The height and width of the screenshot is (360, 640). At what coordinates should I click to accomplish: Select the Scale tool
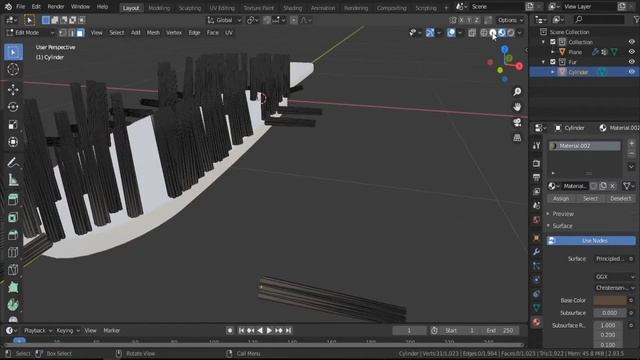point(13,124)
